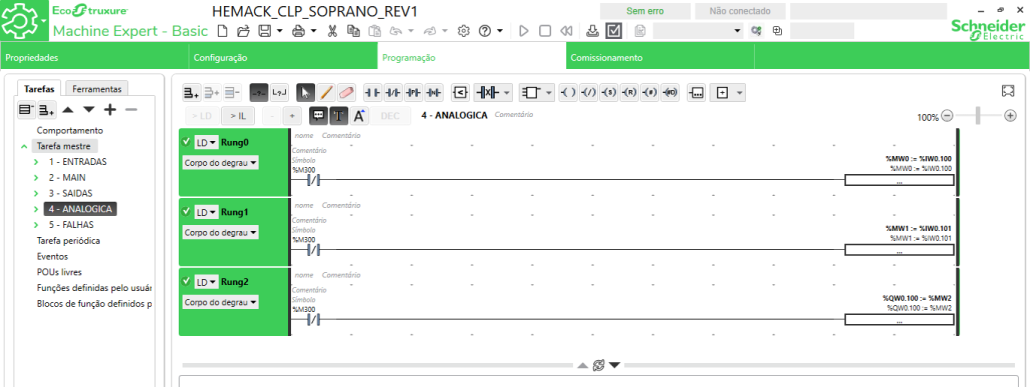
Task: Expand the 2 - MAIN tree node
Action: click(x=36, y=177)
